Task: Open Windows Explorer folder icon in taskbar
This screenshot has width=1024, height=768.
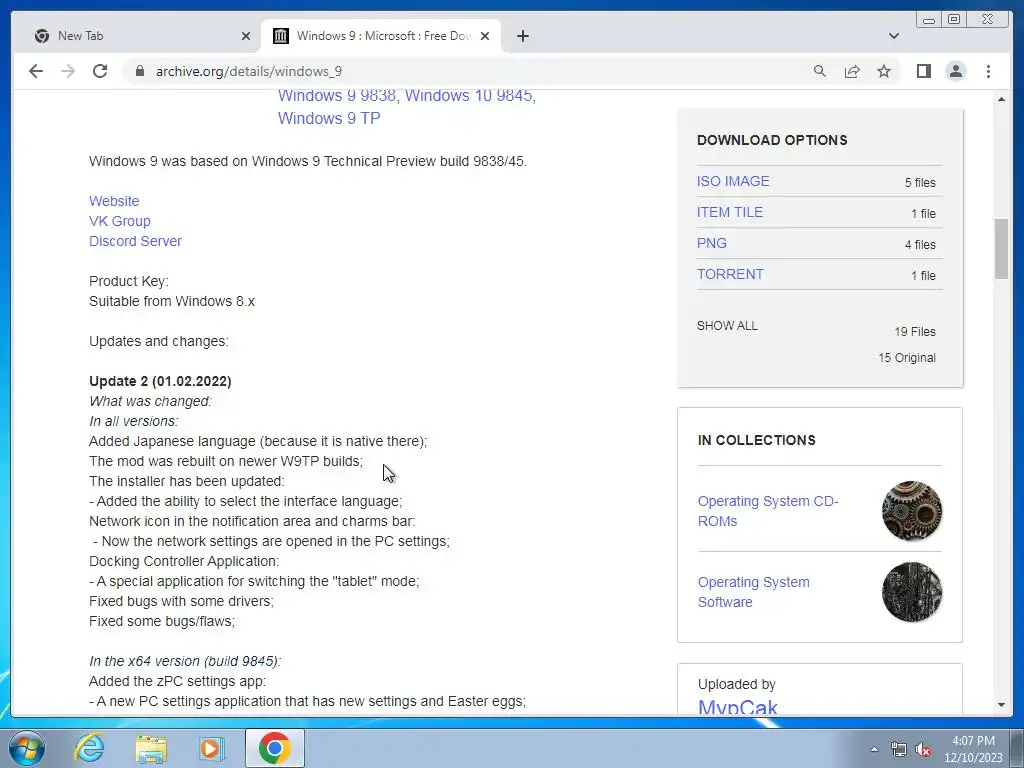Action: pos(151,748)
